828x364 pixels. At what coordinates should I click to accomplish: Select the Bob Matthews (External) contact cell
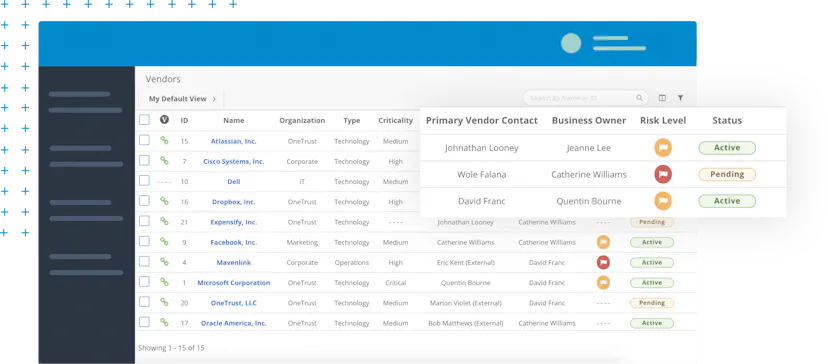[x=465, y=323]
